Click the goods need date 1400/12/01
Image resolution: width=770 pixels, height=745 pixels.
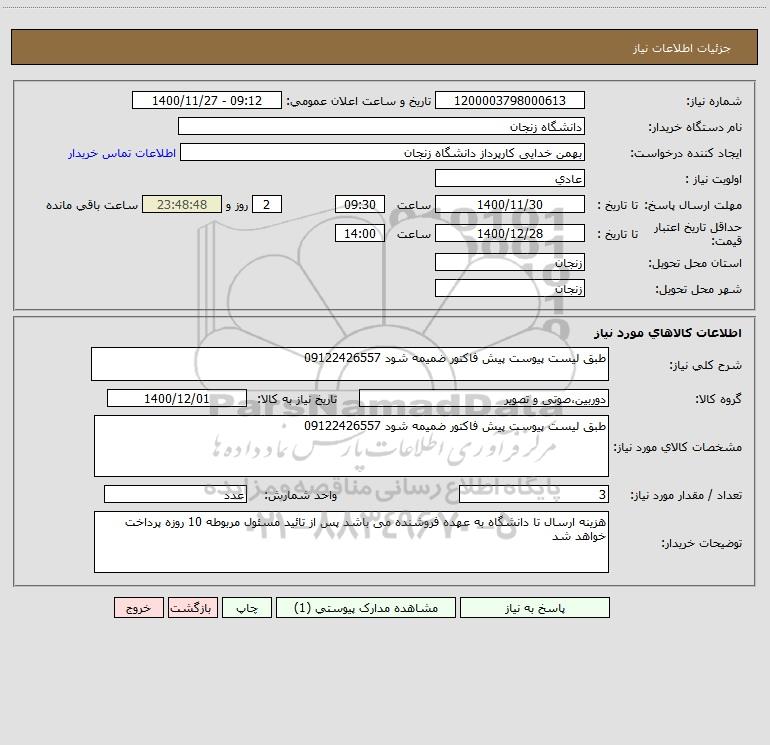(177, 398)
